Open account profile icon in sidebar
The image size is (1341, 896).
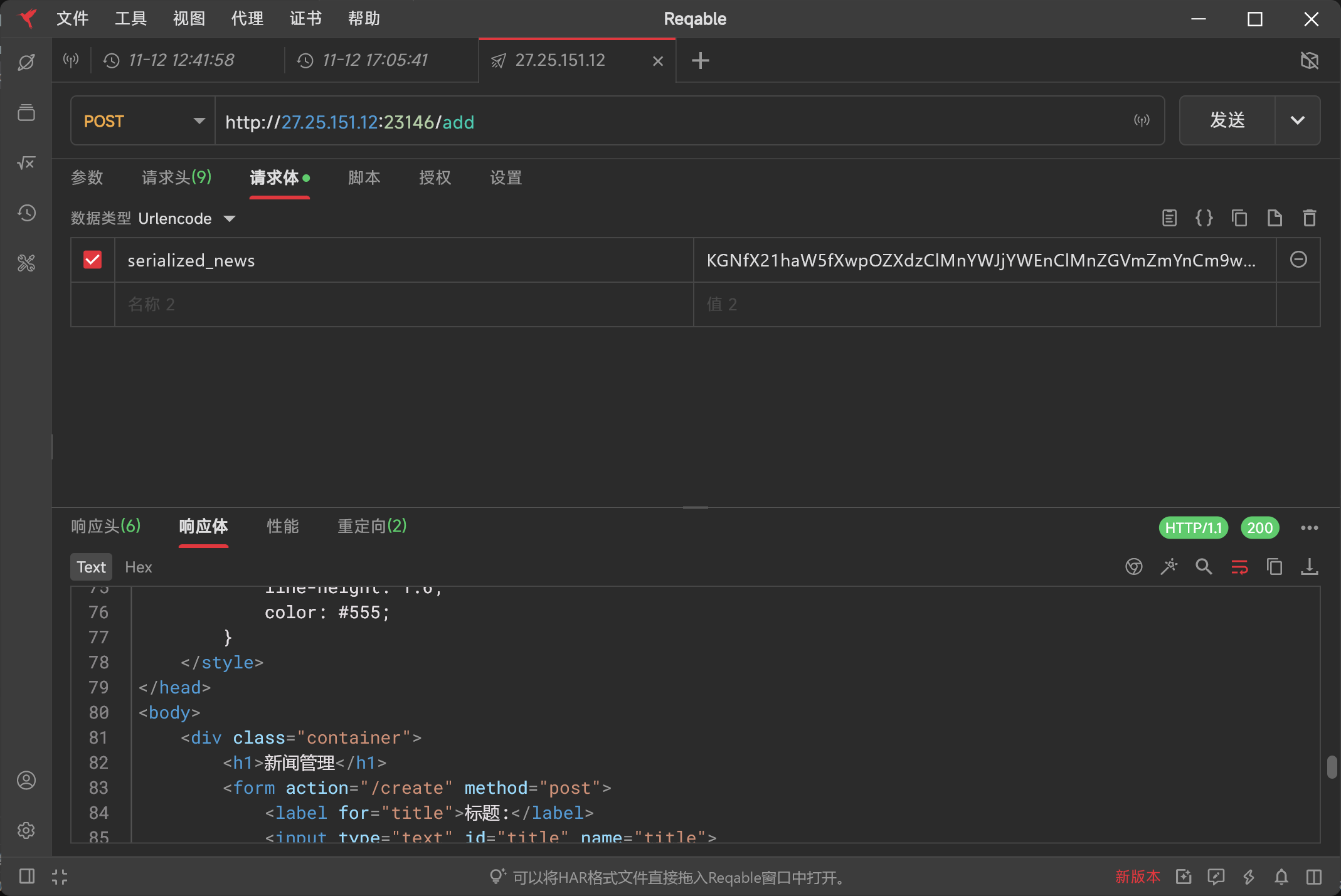[26, 781]
